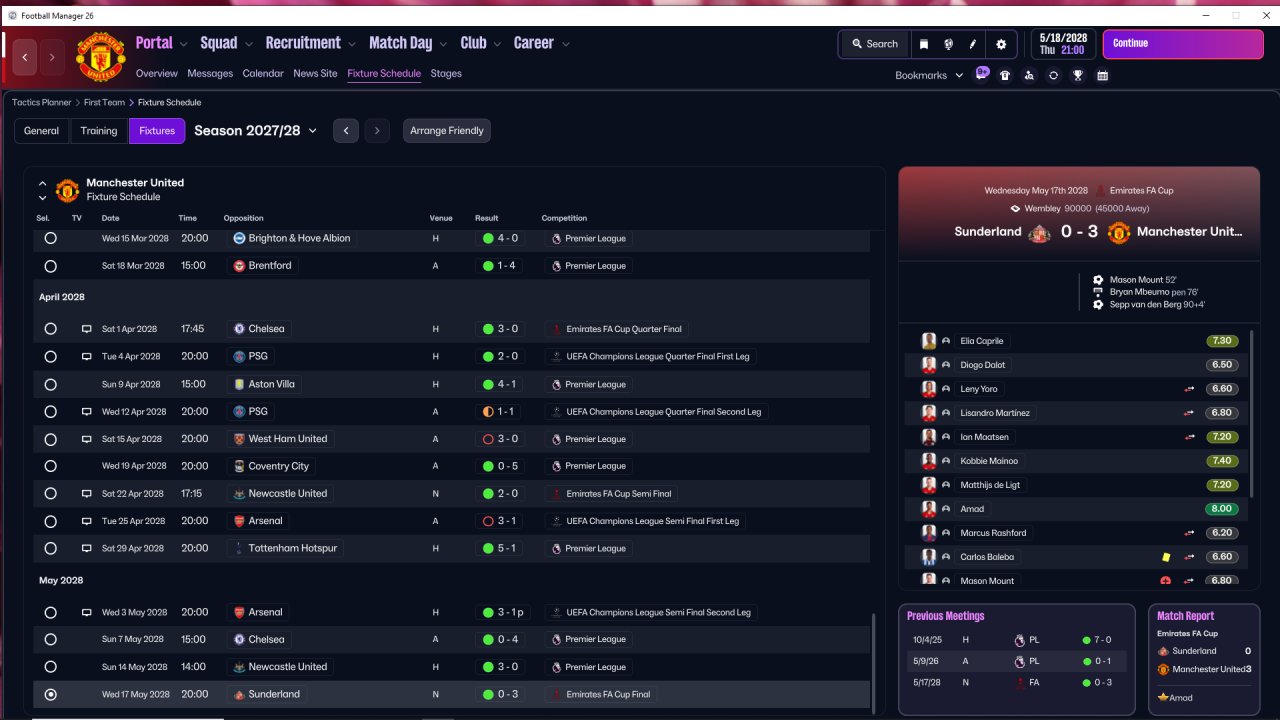Click the 5/18/2028 date and time box
1280x720 pixels.
pyautogui.click(x=1061, y=44)
